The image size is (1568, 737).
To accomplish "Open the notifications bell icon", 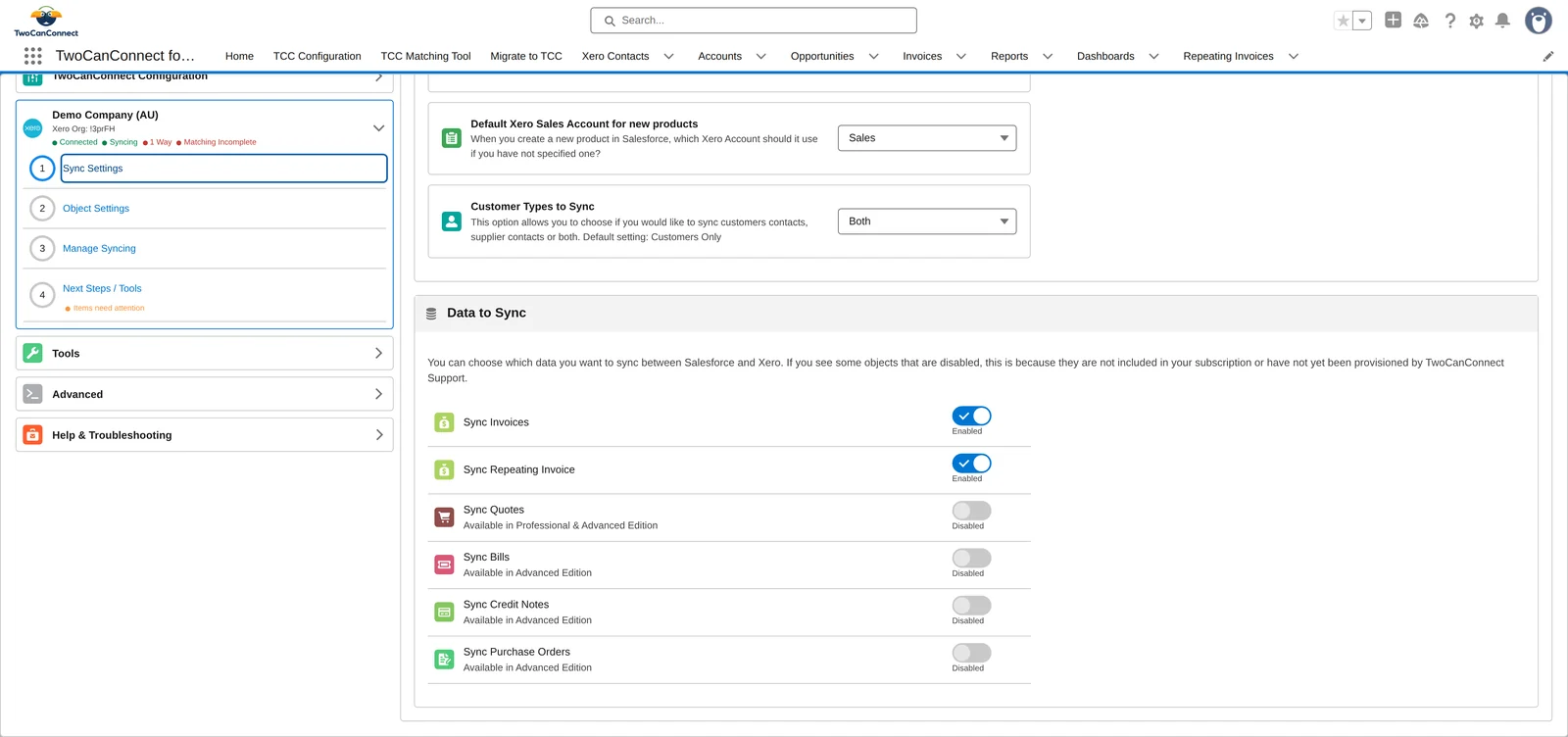I will pyautogui.click(x=1502, y=21).
